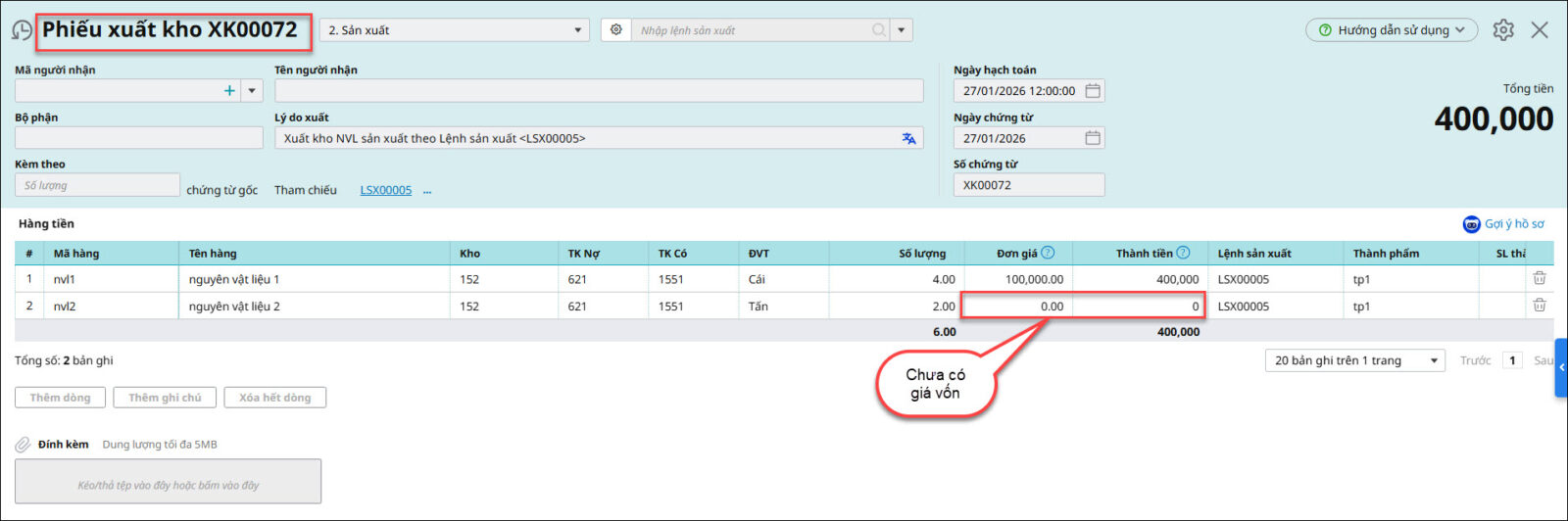Click the help icon next to Đơn giá
This screenshot has width=1568, height=521.
1048,253
